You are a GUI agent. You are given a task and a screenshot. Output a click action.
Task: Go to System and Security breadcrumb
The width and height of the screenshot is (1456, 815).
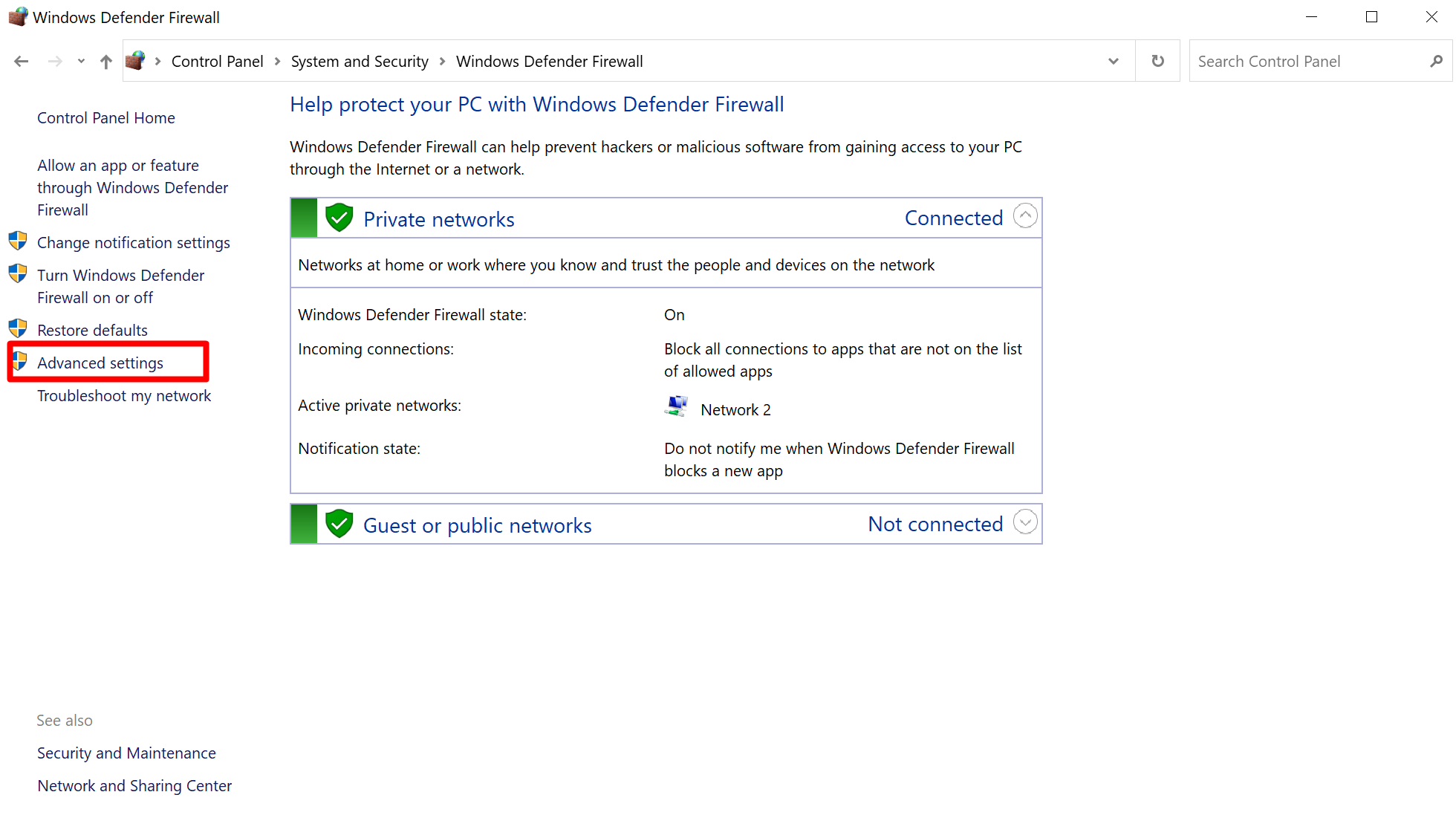click(360, 62)
